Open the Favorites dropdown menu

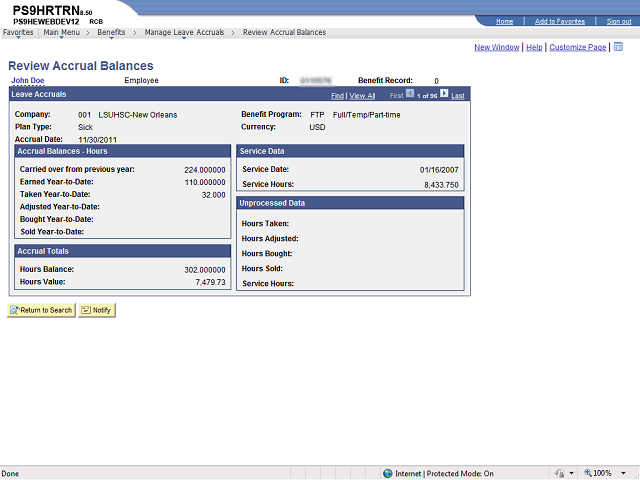click(x=18, y=32)
